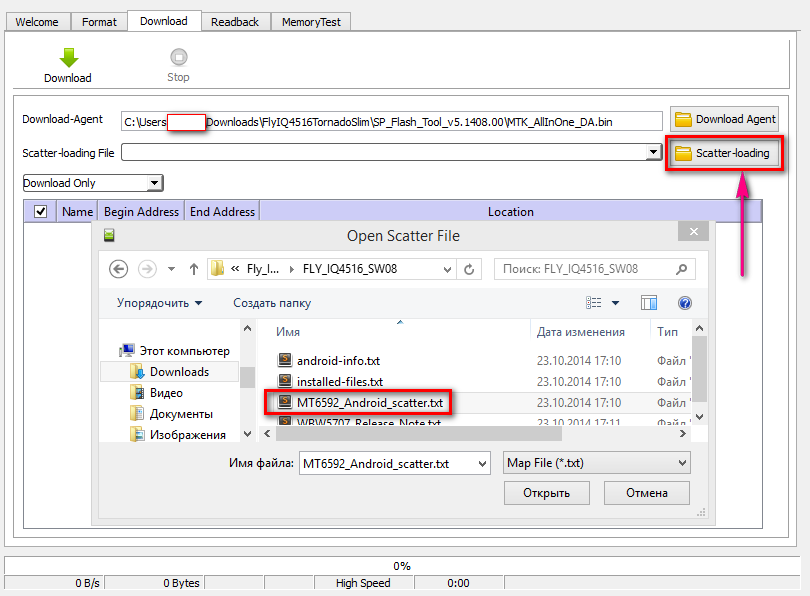
Task: Refresh the folder view in dialog
Action: coord(470,269)
